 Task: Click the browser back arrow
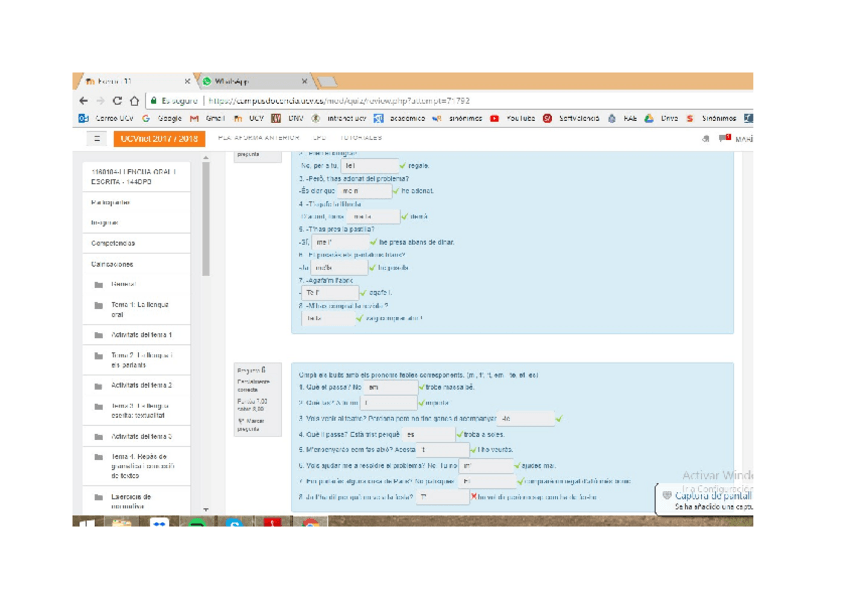point(84,101)
